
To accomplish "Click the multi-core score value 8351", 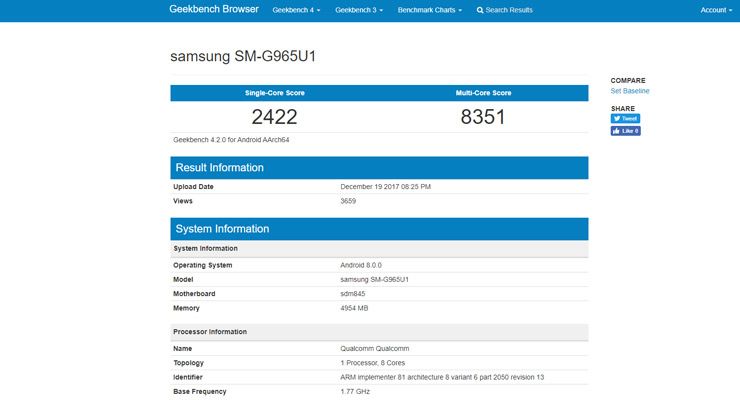I will click(x=484, y=117).
